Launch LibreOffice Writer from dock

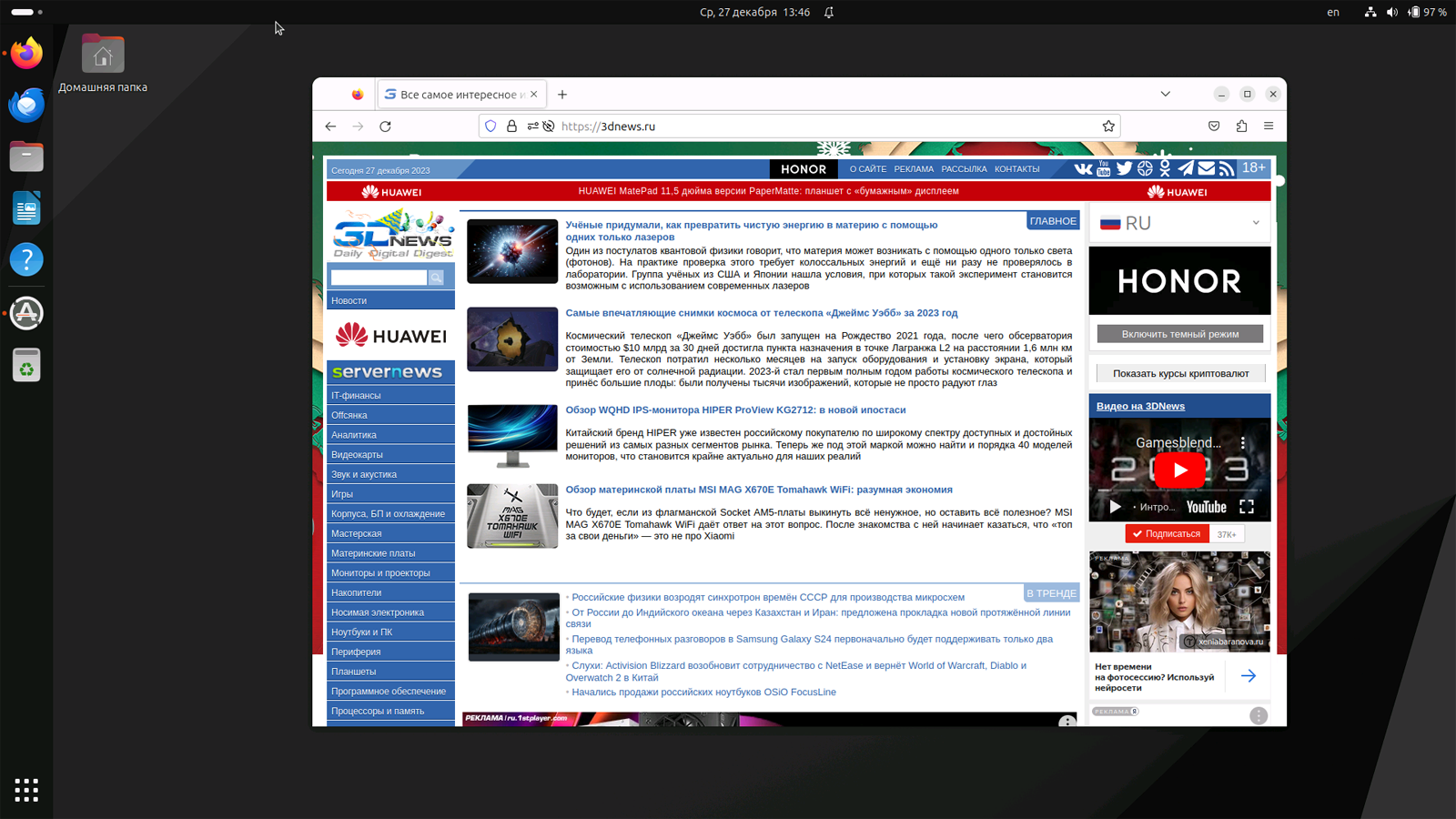[26, 208]
